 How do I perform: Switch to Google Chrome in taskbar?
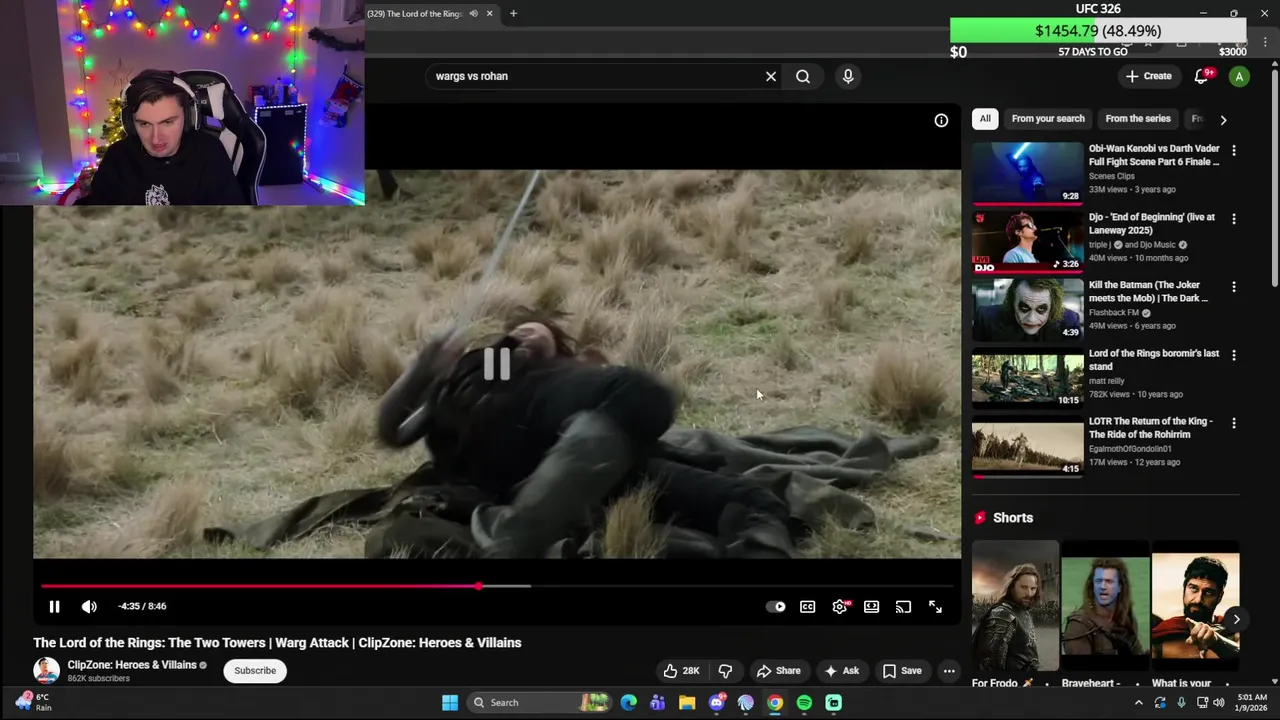click(x=775, y=703)
